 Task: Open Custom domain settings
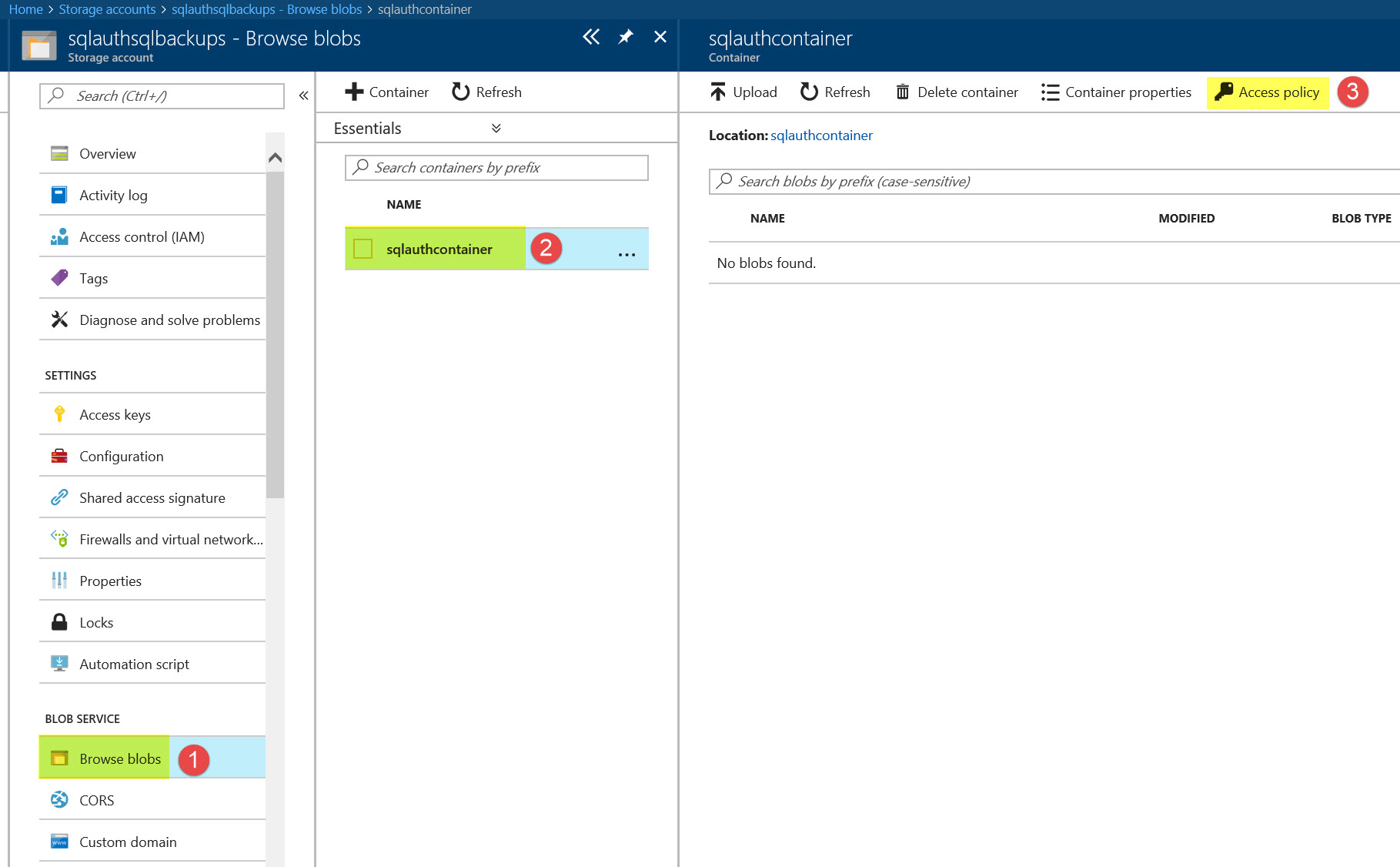point(152,842)
